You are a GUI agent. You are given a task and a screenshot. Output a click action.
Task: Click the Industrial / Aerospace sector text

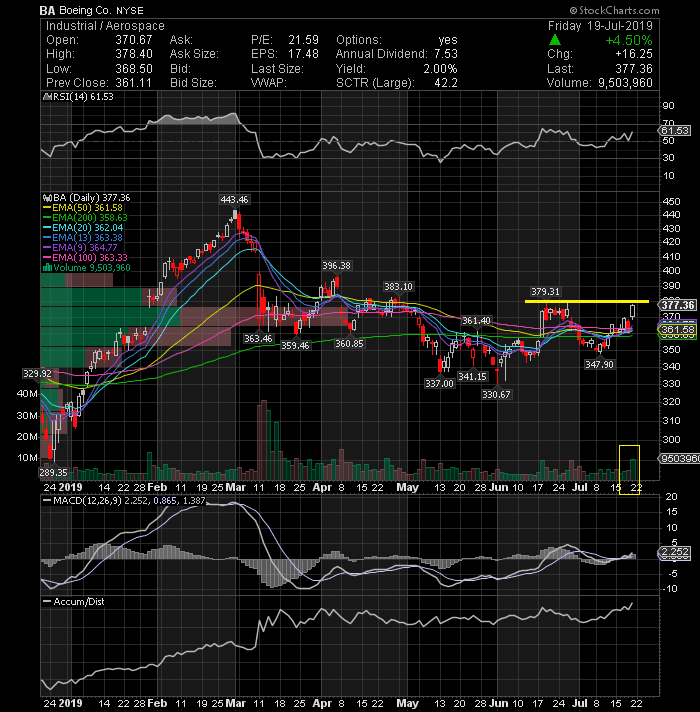click(105, 26)
